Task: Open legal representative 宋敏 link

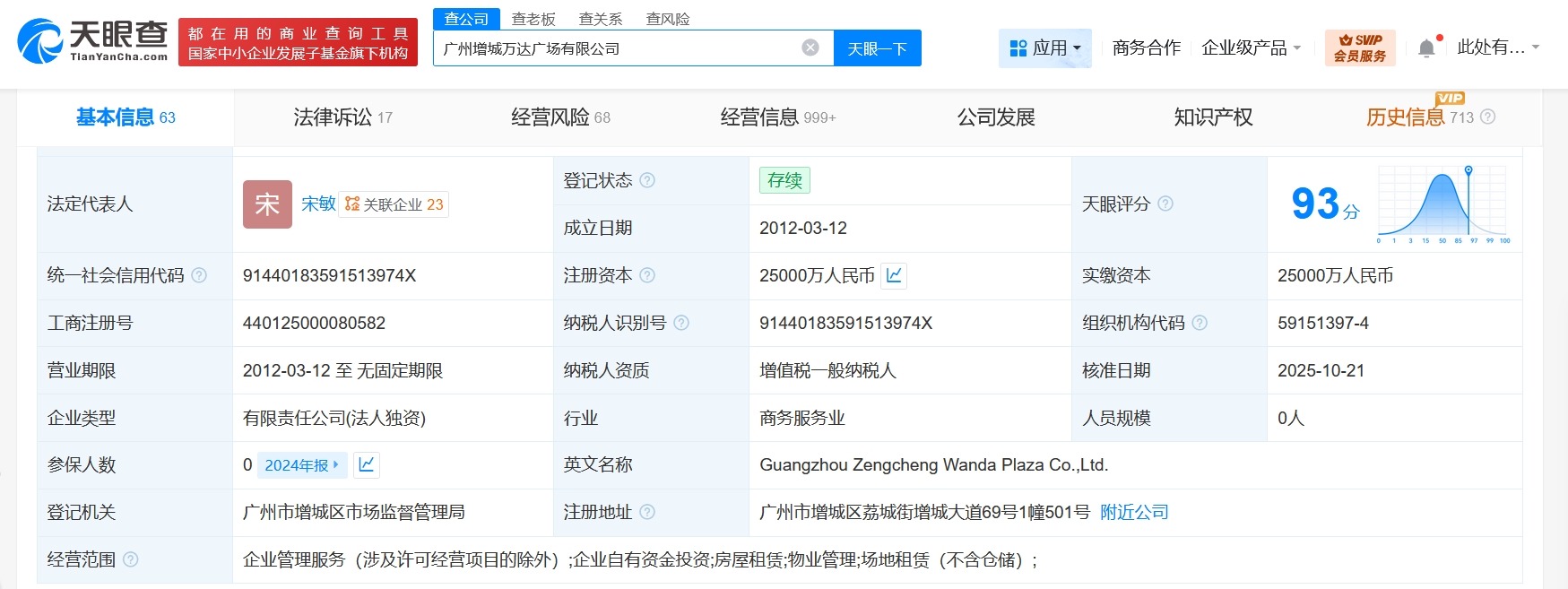Action: pos(318,204)
